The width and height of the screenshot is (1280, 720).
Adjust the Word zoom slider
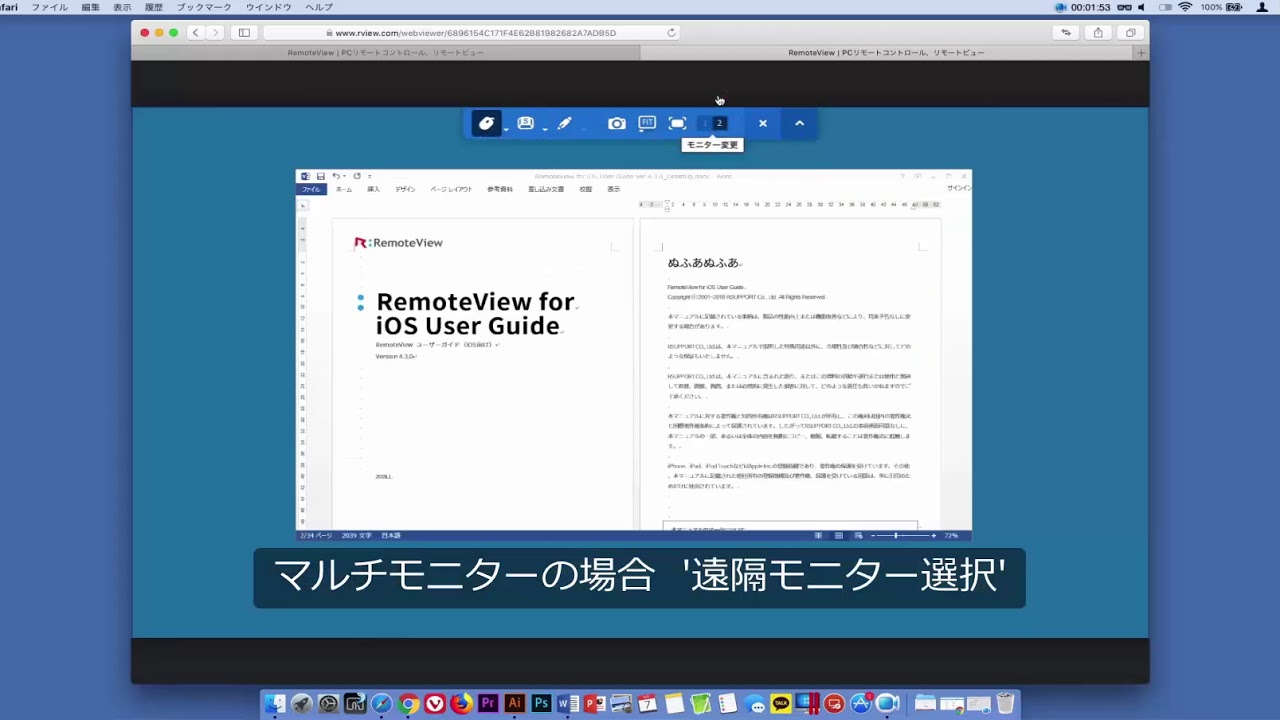[x=896, y=535]
